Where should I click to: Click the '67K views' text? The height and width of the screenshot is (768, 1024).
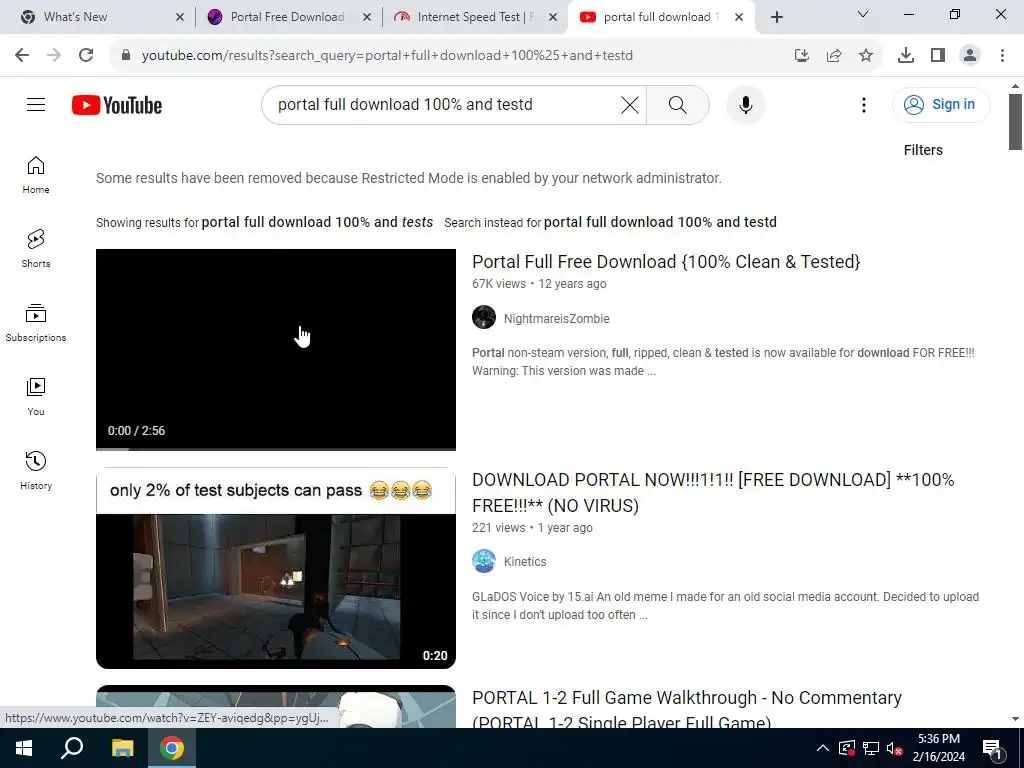(499, 283)
